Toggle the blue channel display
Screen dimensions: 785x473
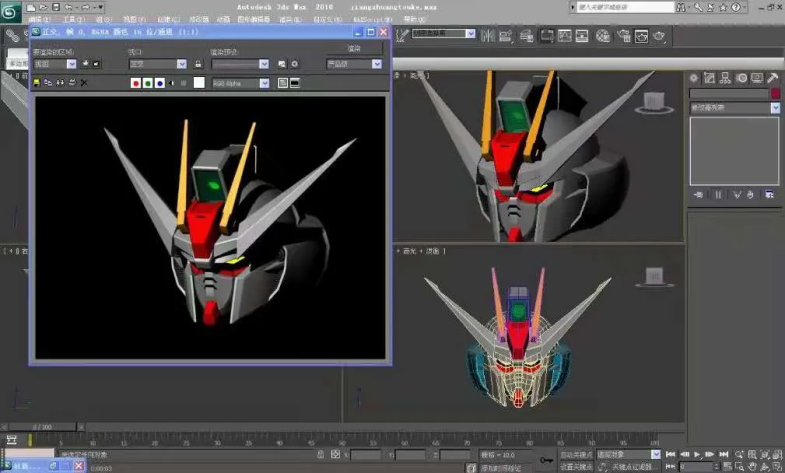tap(160, 82)
